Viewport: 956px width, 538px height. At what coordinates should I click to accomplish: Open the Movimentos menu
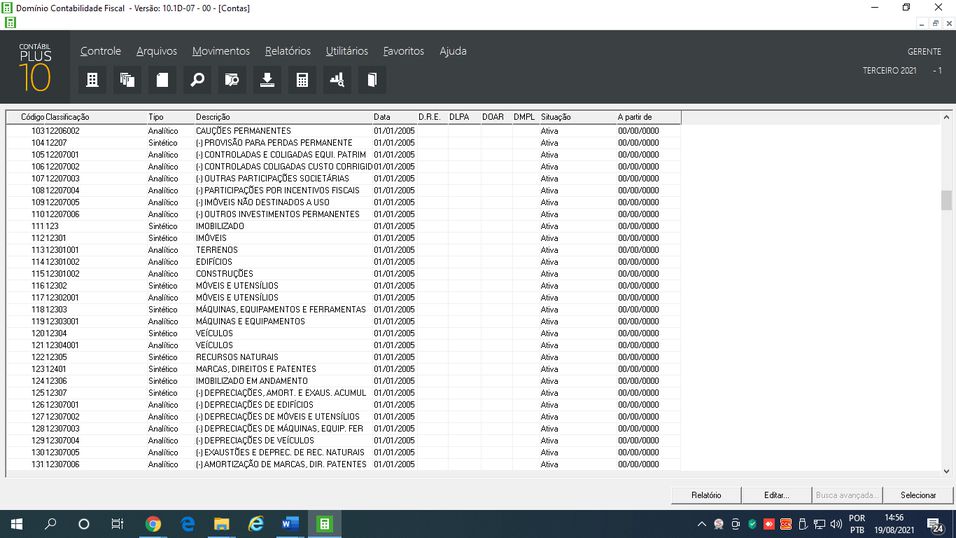pos(221,51)
